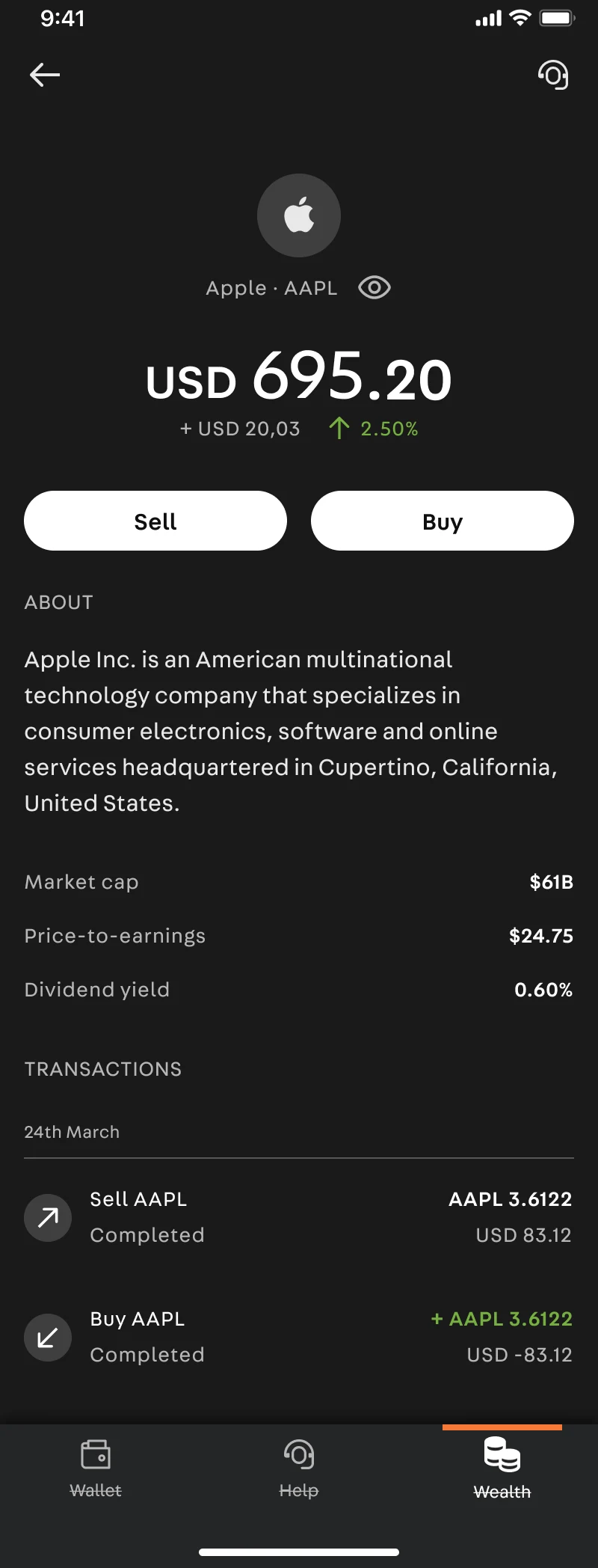Open the Sell AAPL completed transaction

tap(299, 1217)
